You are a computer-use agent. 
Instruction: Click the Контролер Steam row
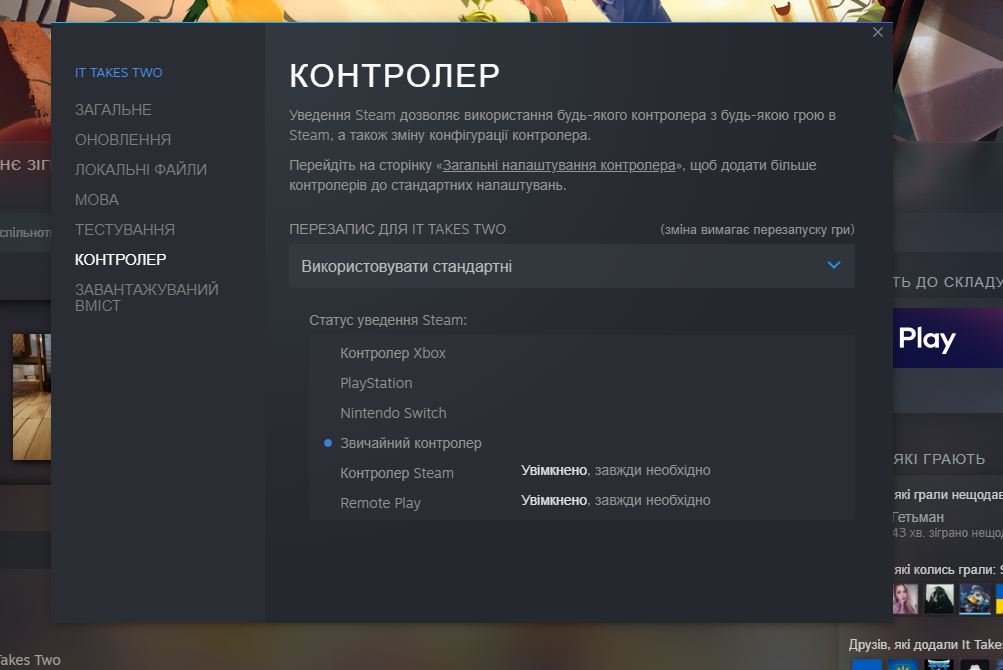[581, 473]
